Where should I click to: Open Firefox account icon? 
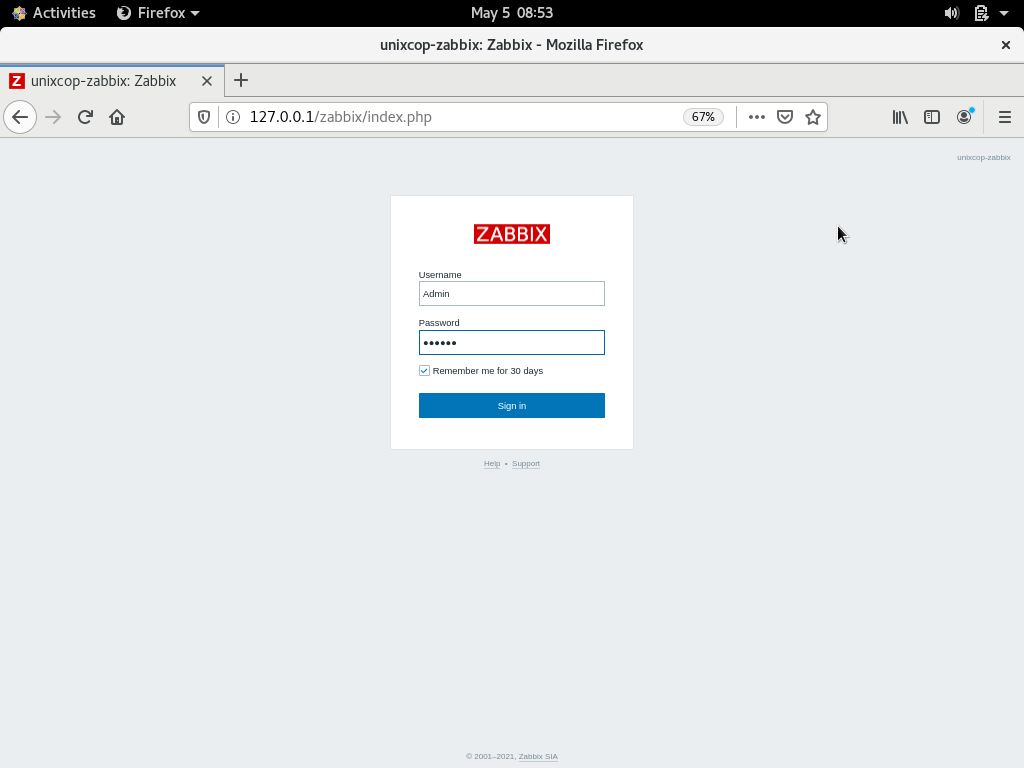pyautogui.click(x=964, y=117)
